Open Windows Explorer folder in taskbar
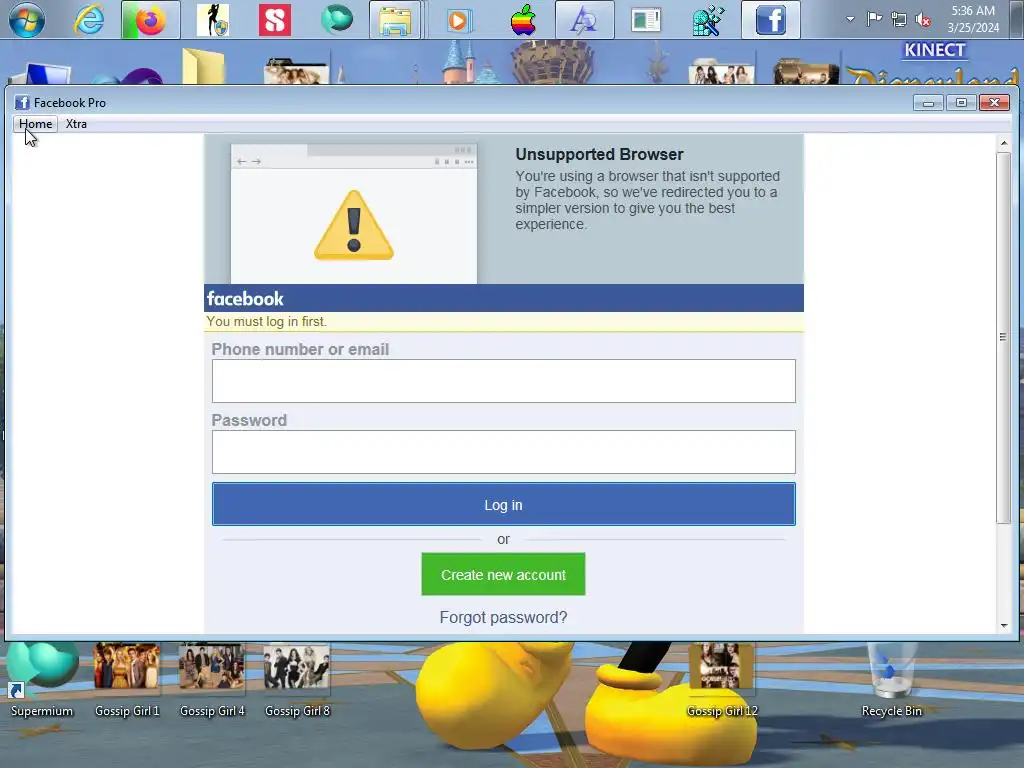 click(x=395, y=20)
